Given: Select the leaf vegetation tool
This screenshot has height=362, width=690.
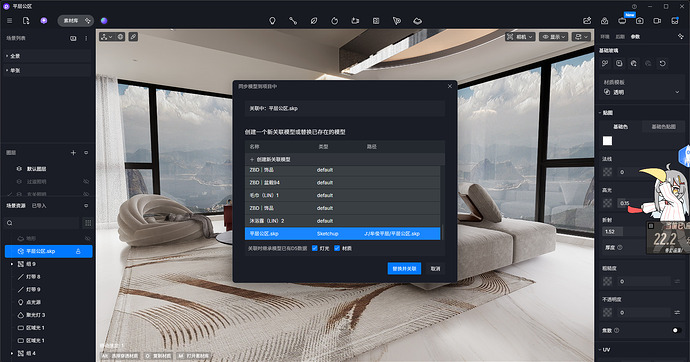Looking at the screenshot, I should coord(314,21).
